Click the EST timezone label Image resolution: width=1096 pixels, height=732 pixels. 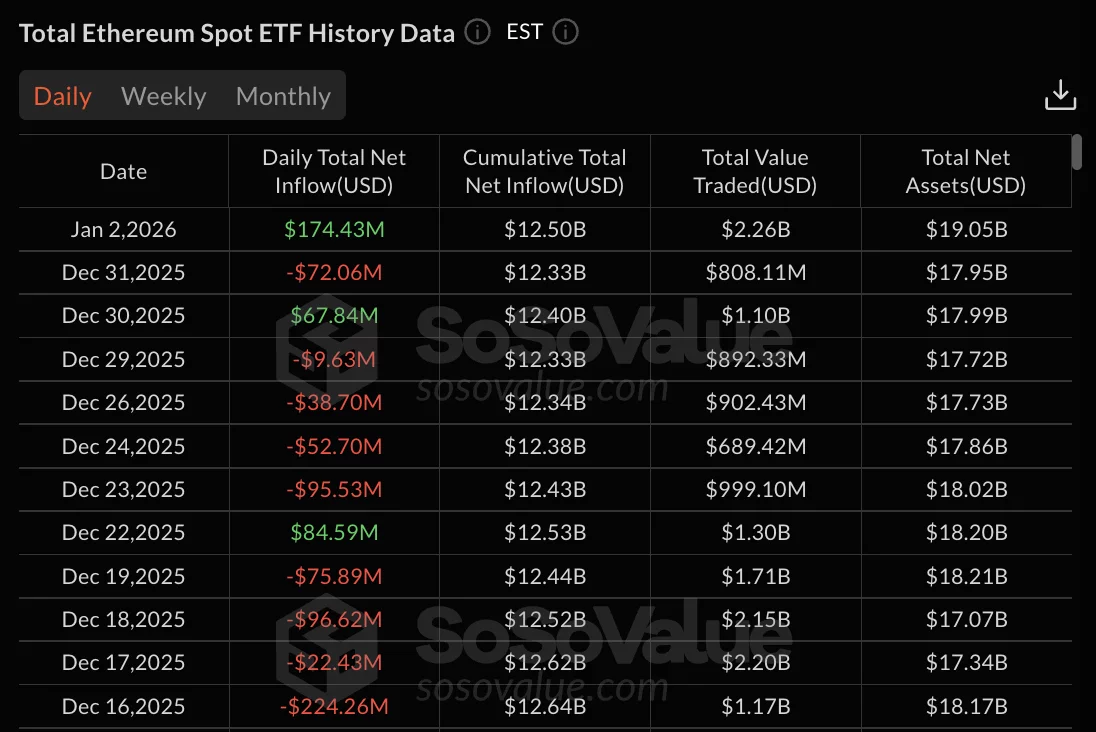click(523, 31)
